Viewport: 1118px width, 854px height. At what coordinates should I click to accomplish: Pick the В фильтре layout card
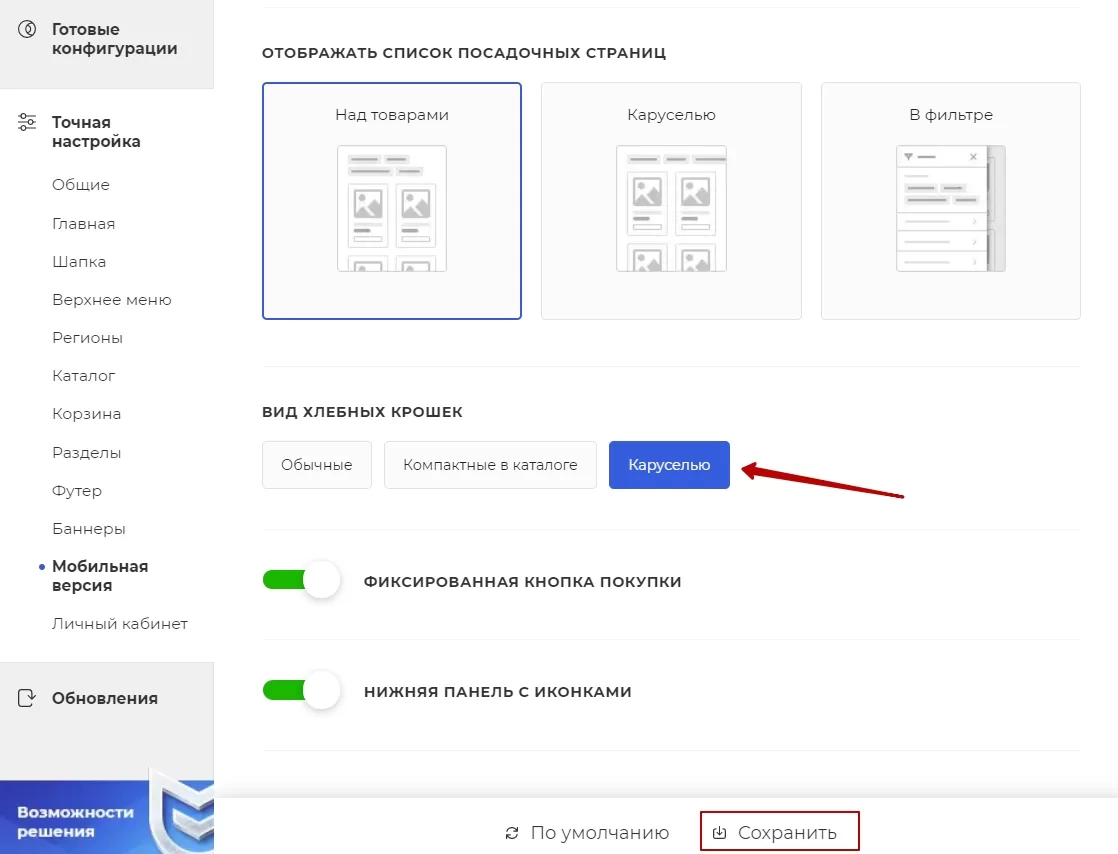(x=950, y=201)
